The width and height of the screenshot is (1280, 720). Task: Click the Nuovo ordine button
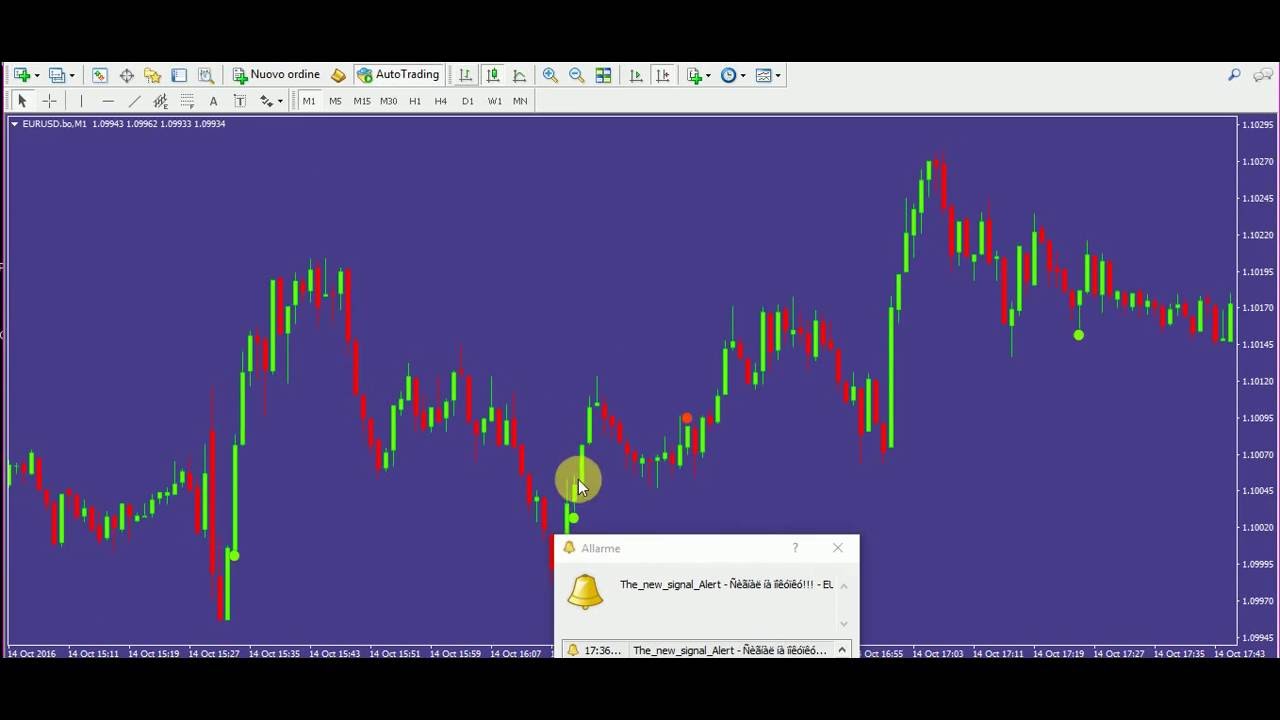276,75
